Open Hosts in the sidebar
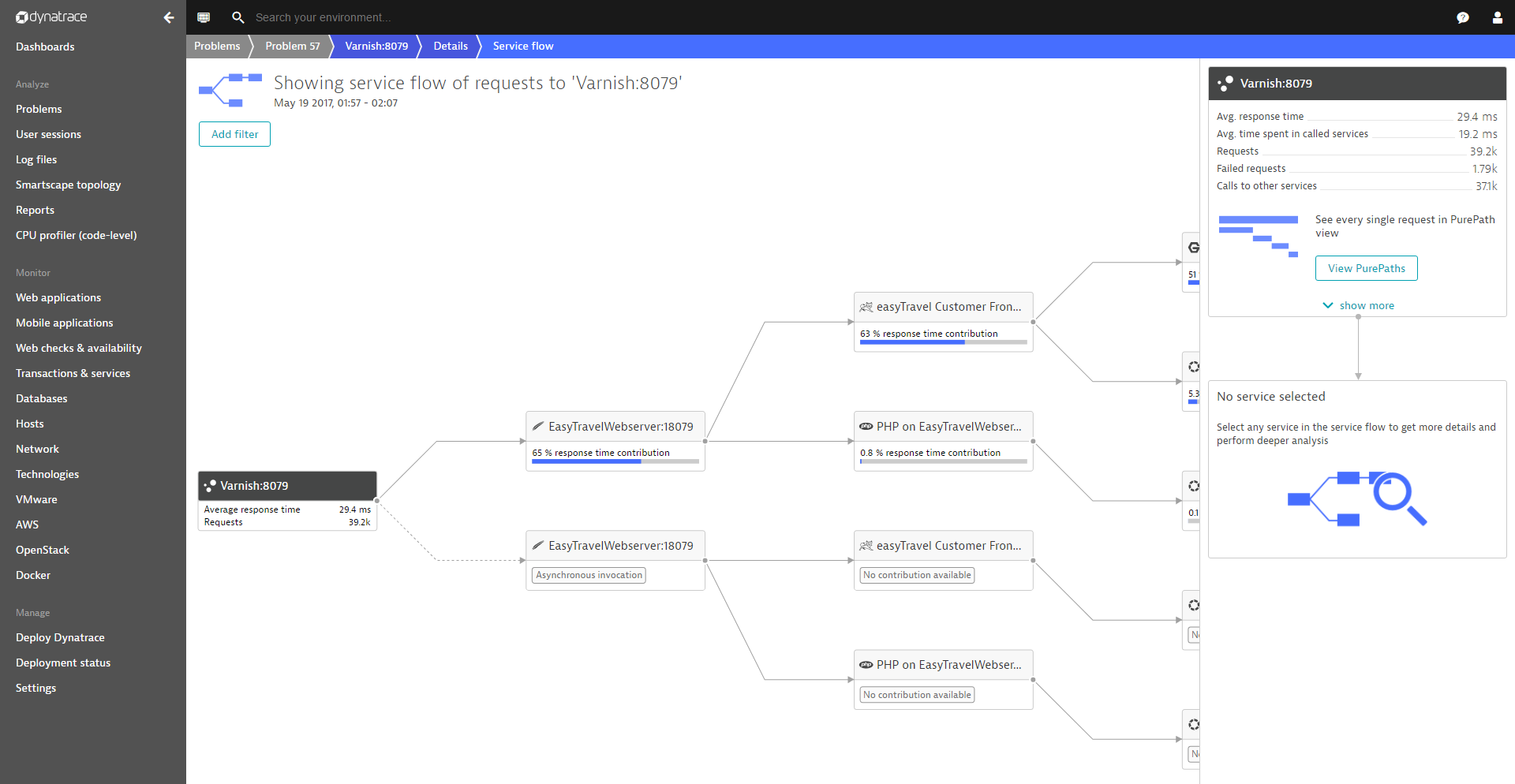 click(x=30, y=424)
